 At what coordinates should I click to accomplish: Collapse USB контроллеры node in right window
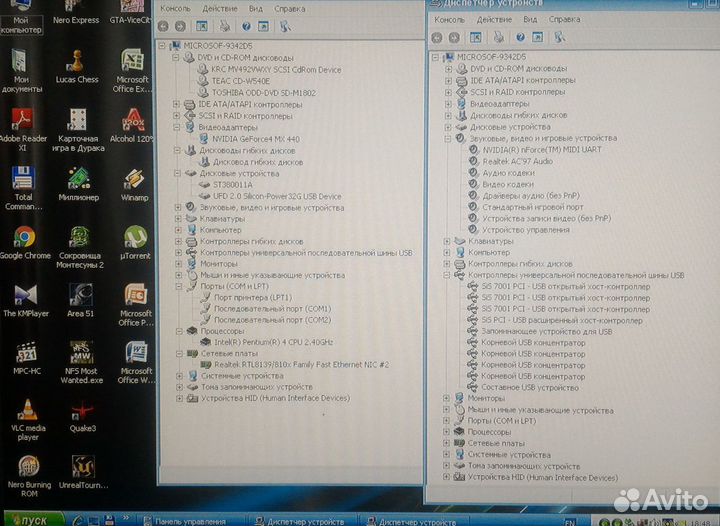tap(446, 275)
